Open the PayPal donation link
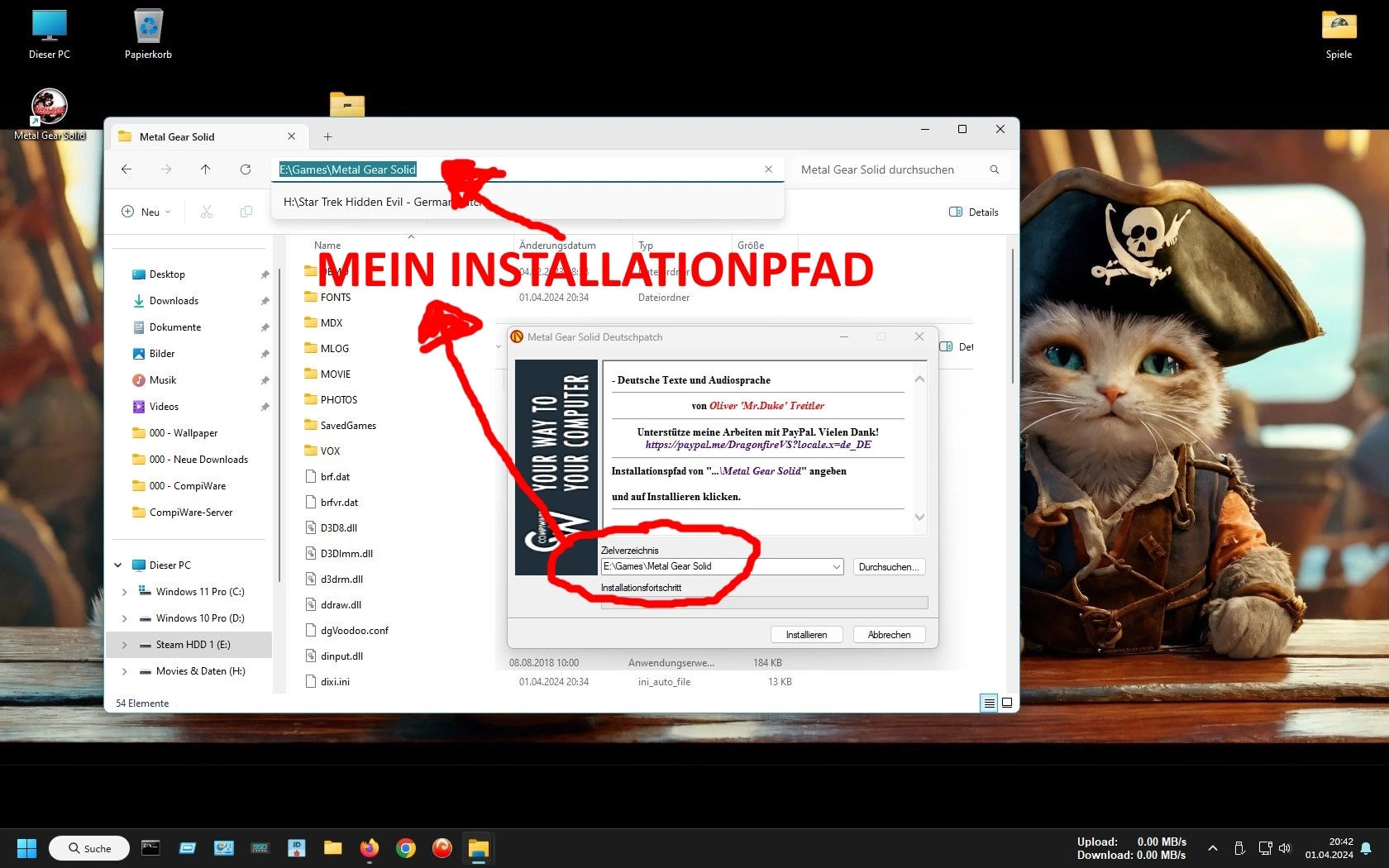This screenshot has width=1389, height=868. coord(758,445)
